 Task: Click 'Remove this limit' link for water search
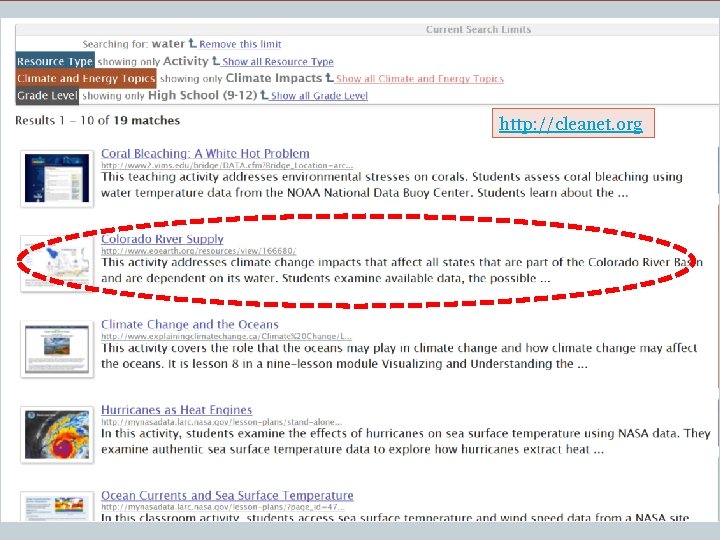240,44
